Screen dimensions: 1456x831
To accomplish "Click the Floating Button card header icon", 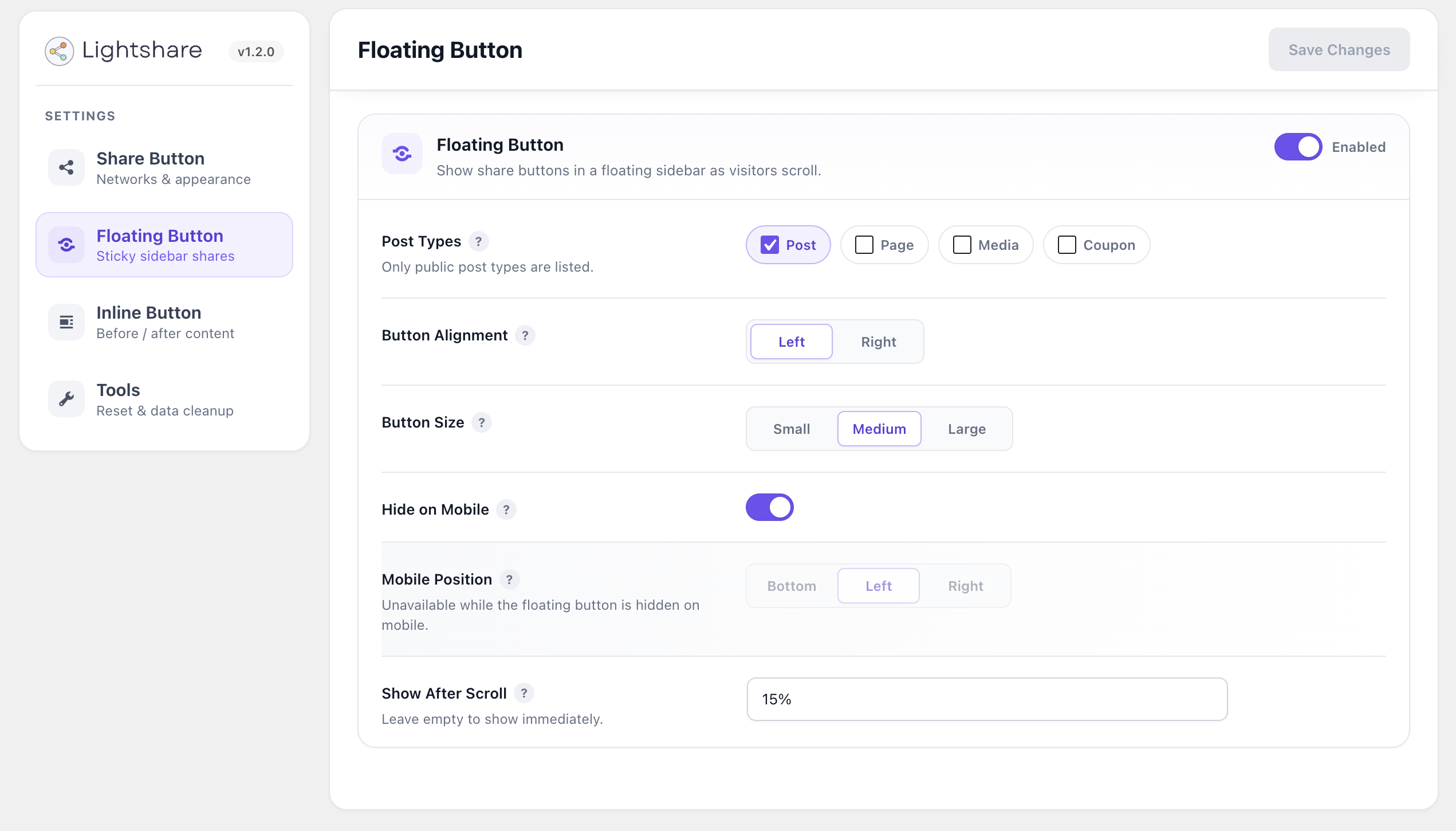I will pyautogui.click(x=402, y=154).
